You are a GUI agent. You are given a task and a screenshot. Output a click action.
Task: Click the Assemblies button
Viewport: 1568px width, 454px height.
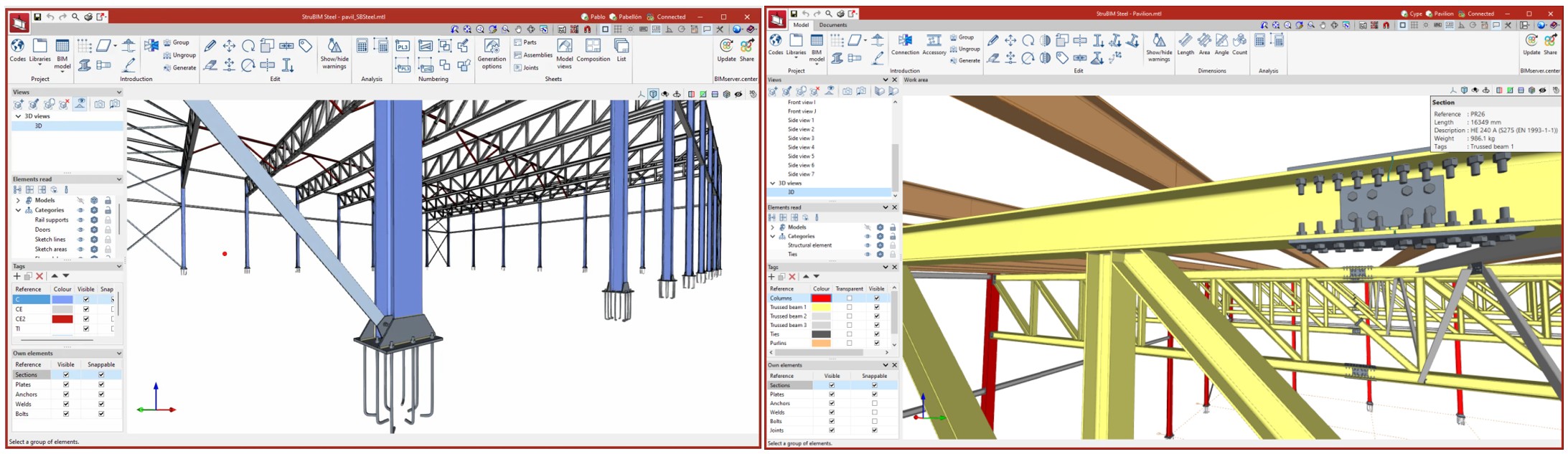click(x=533, y=55)
